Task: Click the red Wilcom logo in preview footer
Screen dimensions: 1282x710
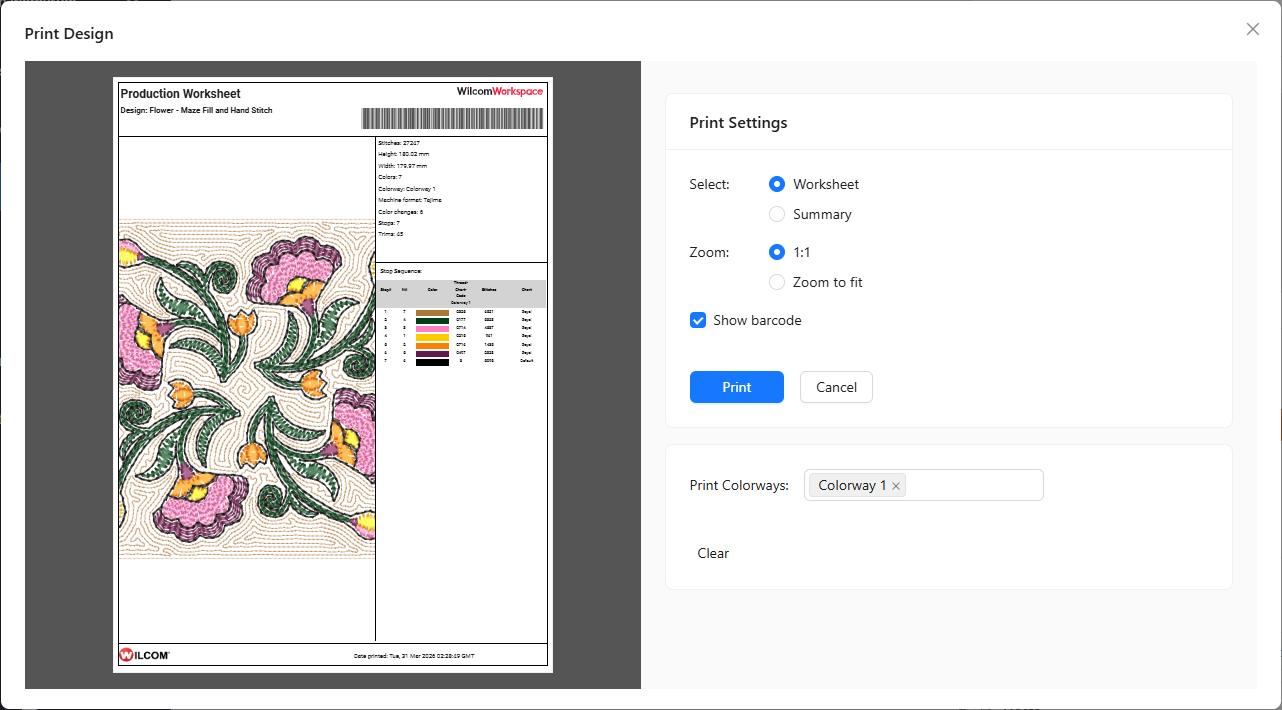Action: (x=145, y=655)
